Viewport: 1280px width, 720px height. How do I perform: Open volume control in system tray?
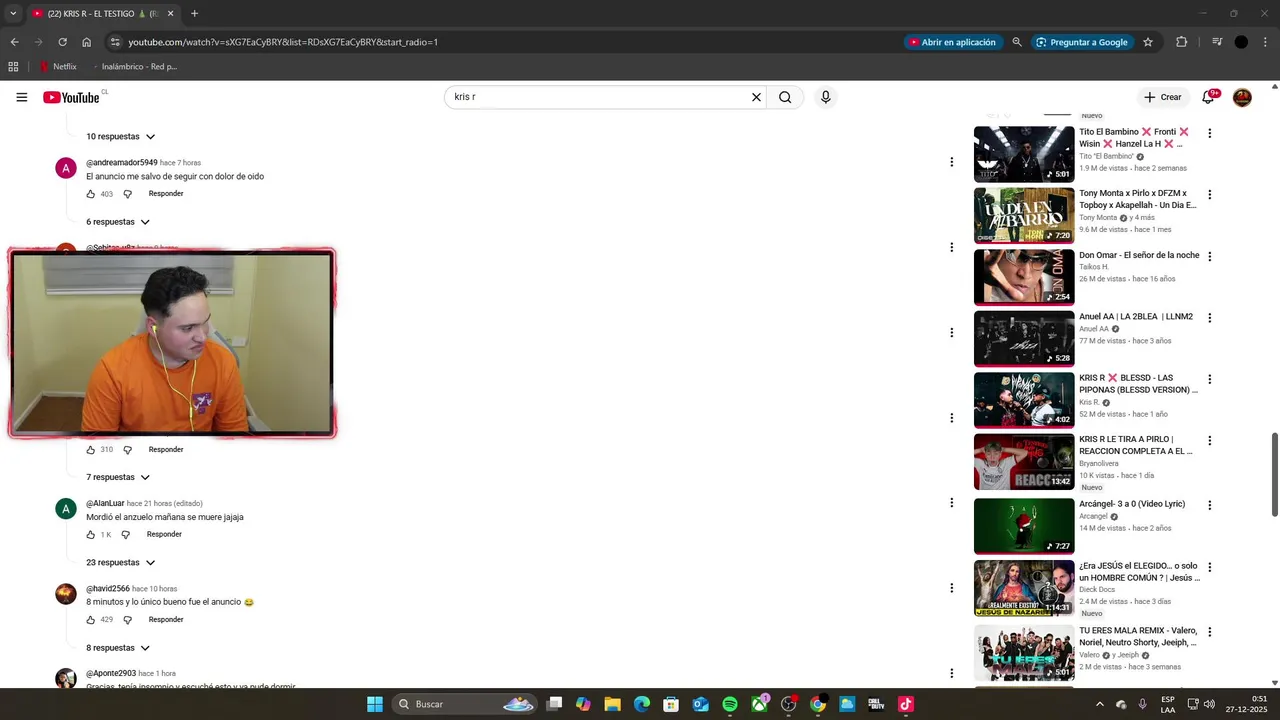coord(1208,704)
